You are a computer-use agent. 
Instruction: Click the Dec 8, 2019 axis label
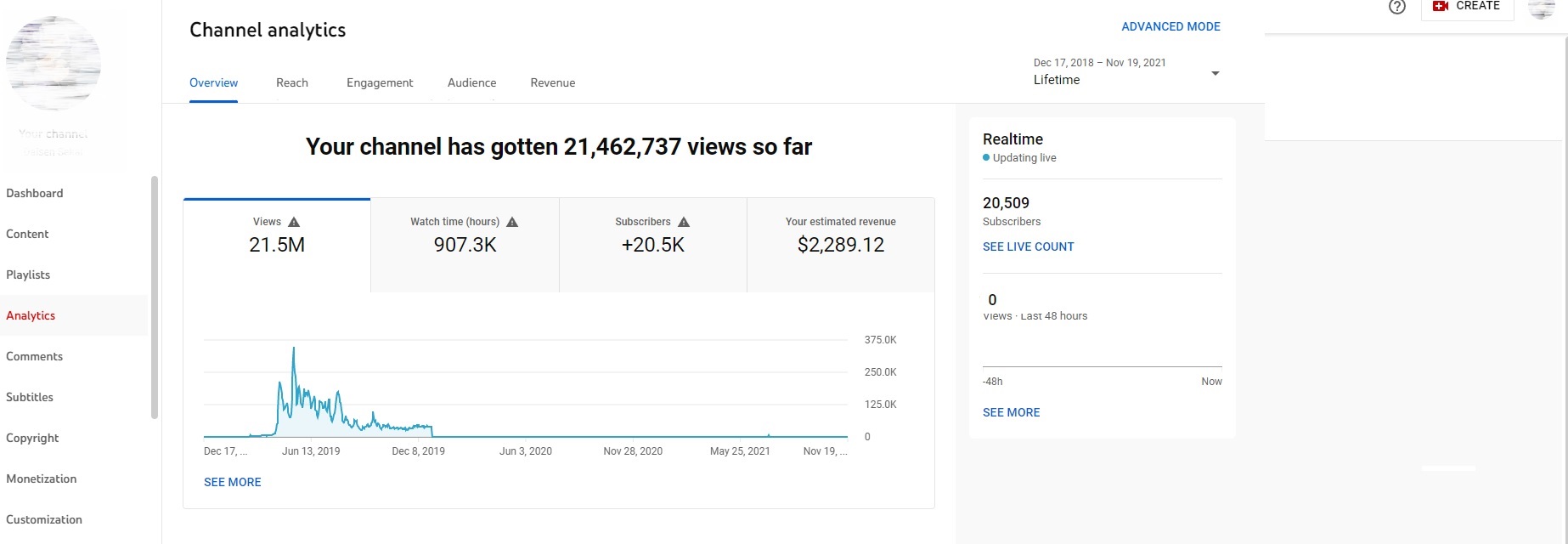[418, 451]
